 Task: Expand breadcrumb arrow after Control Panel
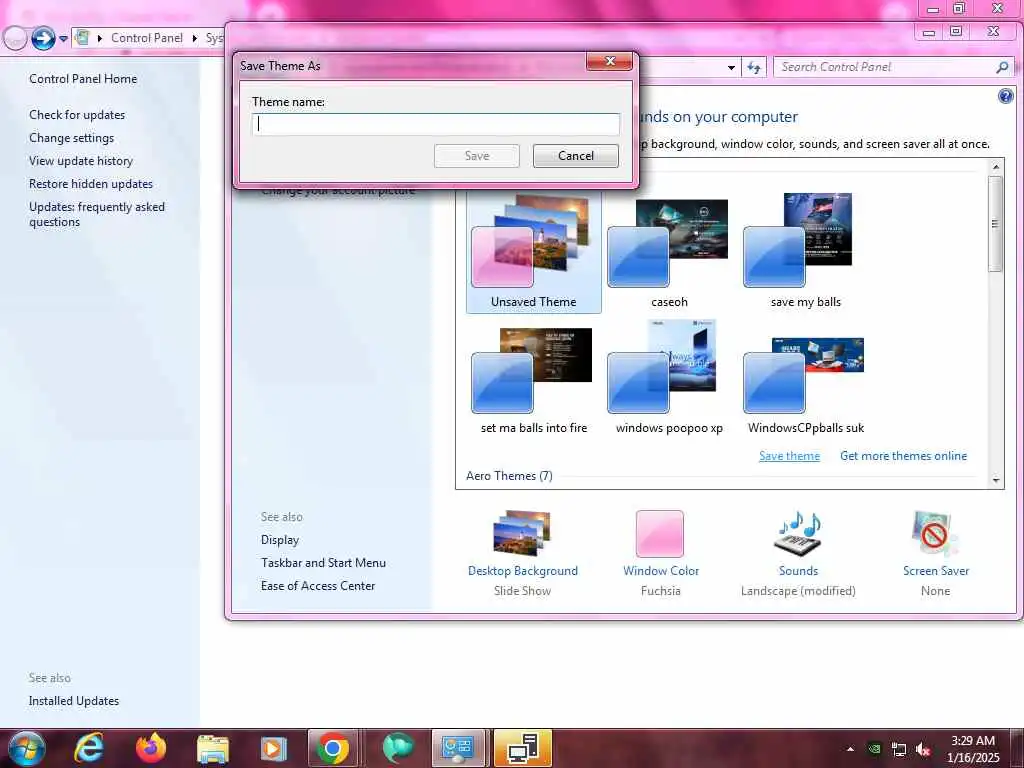(195, 39)
